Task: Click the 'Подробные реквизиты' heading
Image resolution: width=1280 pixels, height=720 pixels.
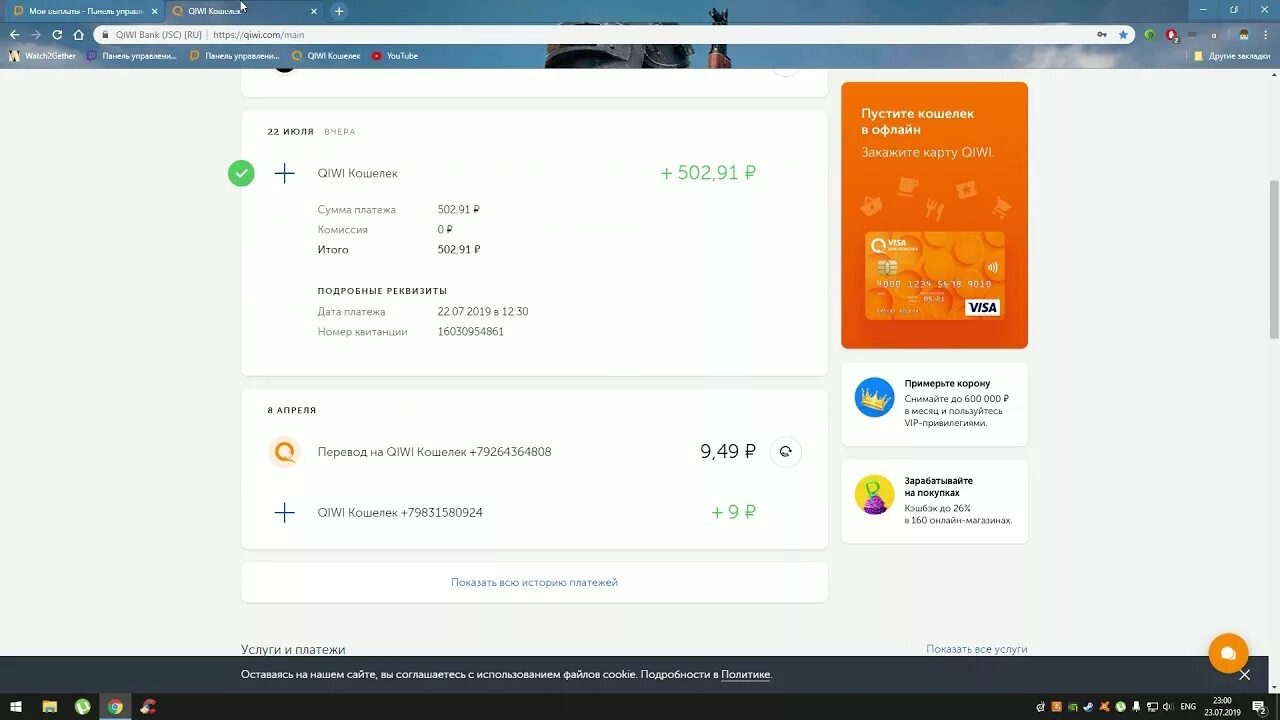Action: 382,291
